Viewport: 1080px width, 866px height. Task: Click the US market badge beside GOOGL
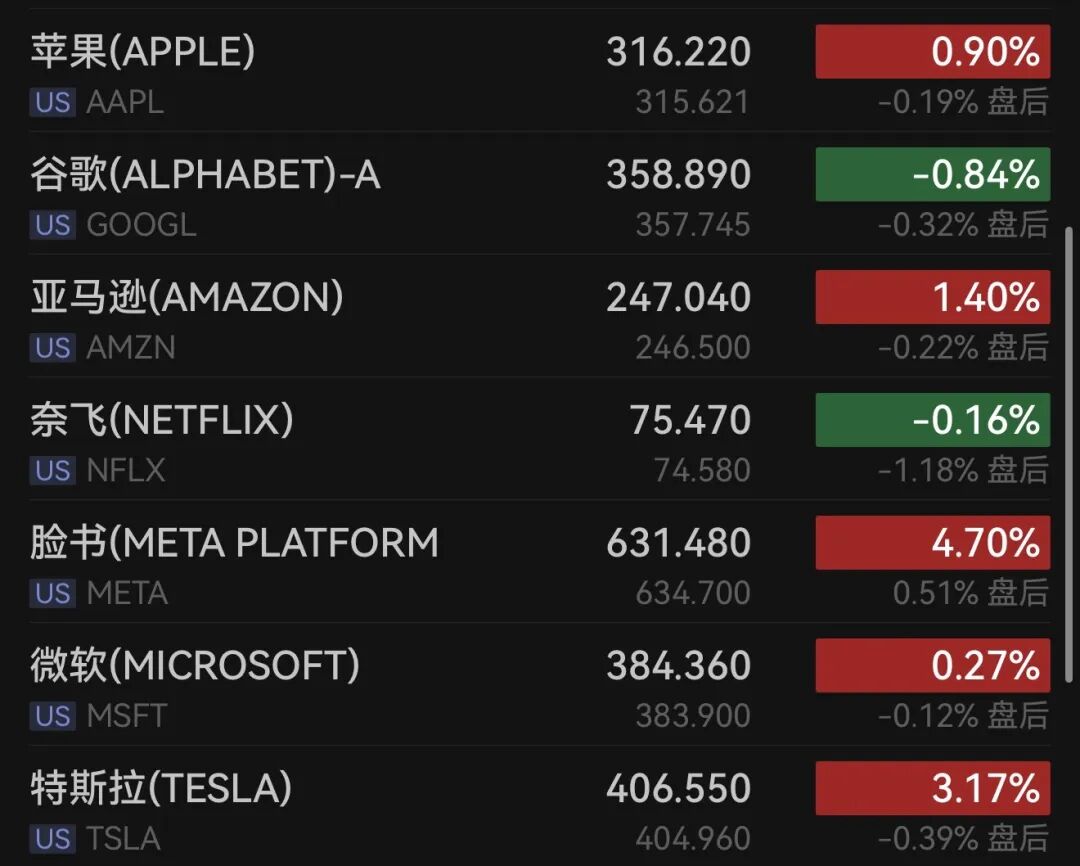coord(52,225)
